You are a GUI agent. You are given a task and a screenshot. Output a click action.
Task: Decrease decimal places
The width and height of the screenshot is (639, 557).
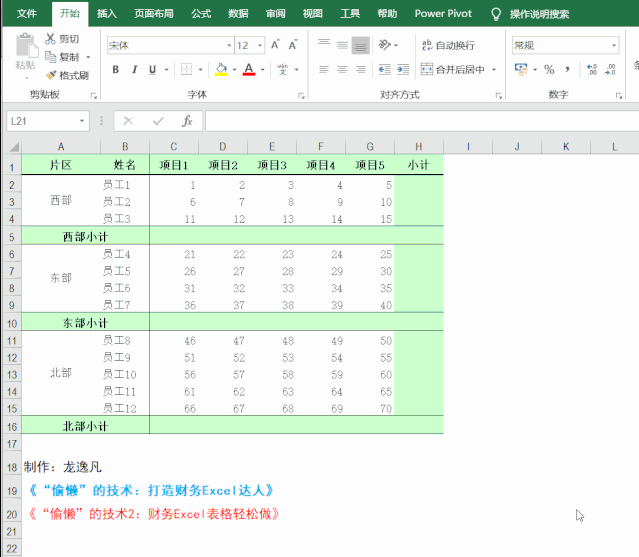(610, 70)
